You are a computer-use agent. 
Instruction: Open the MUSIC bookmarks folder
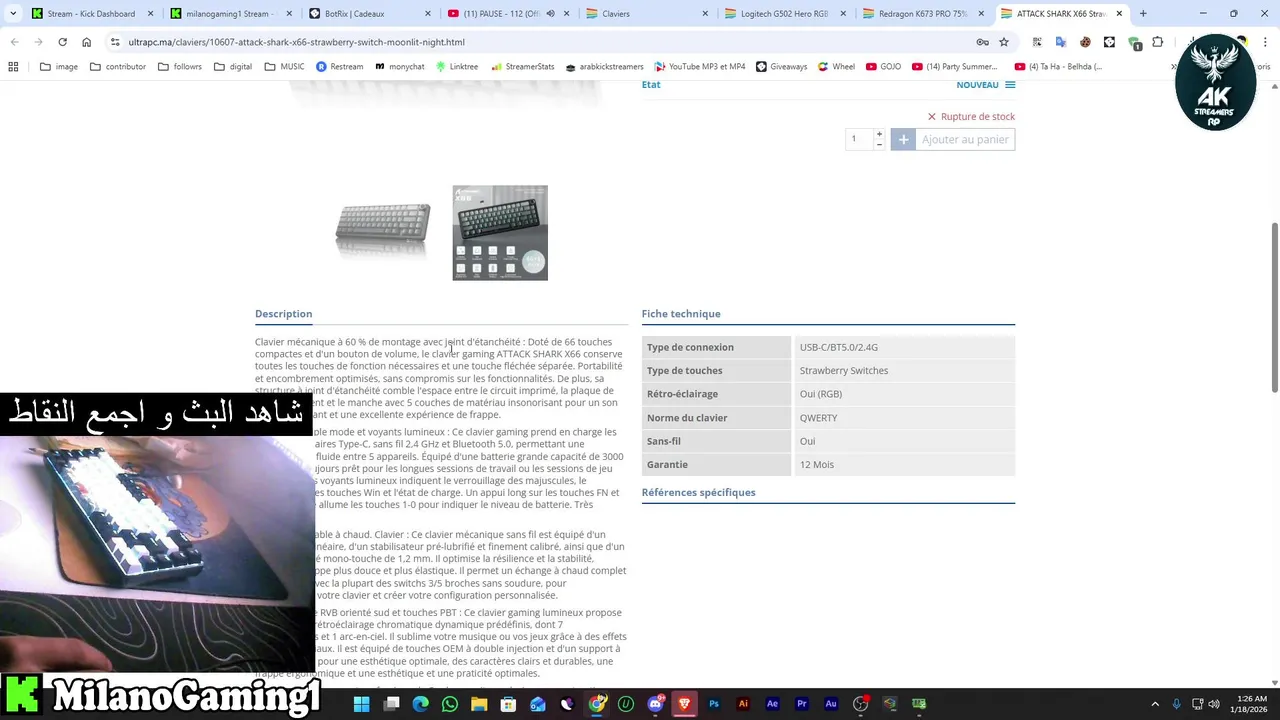[284, 66]
